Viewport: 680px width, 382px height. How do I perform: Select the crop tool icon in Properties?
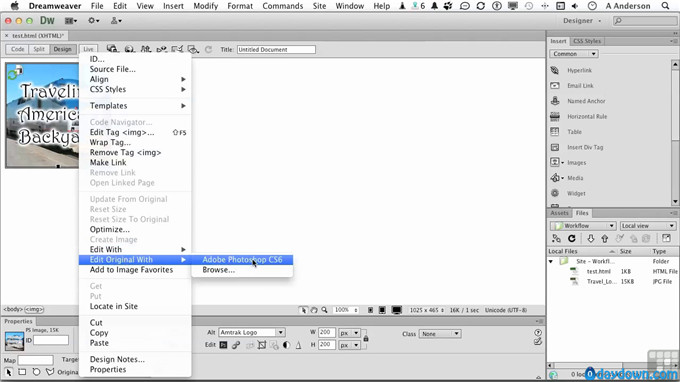262,345
